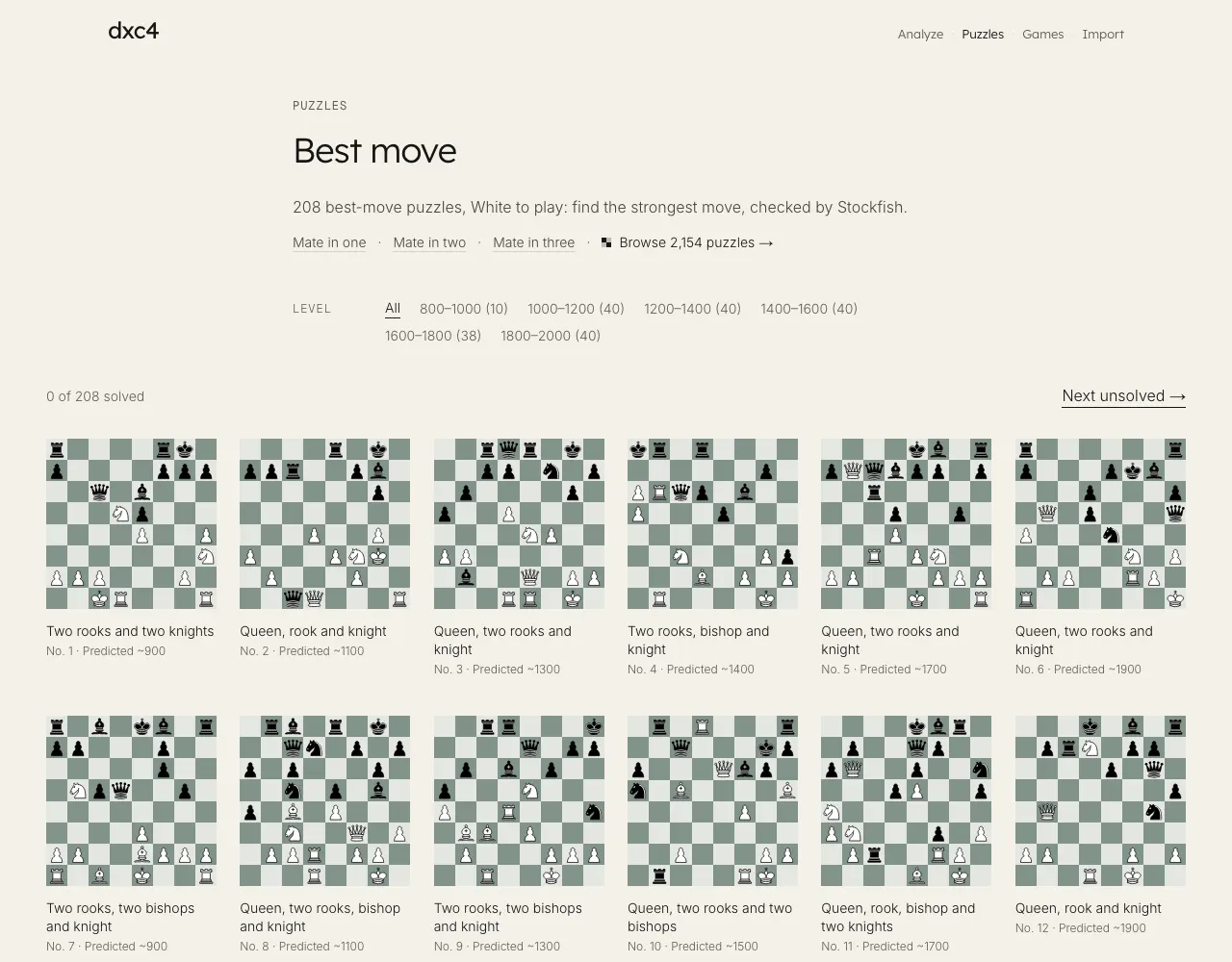Open the Analyze page
This screenshot has height=962, width=1232.
click(920, 35)
